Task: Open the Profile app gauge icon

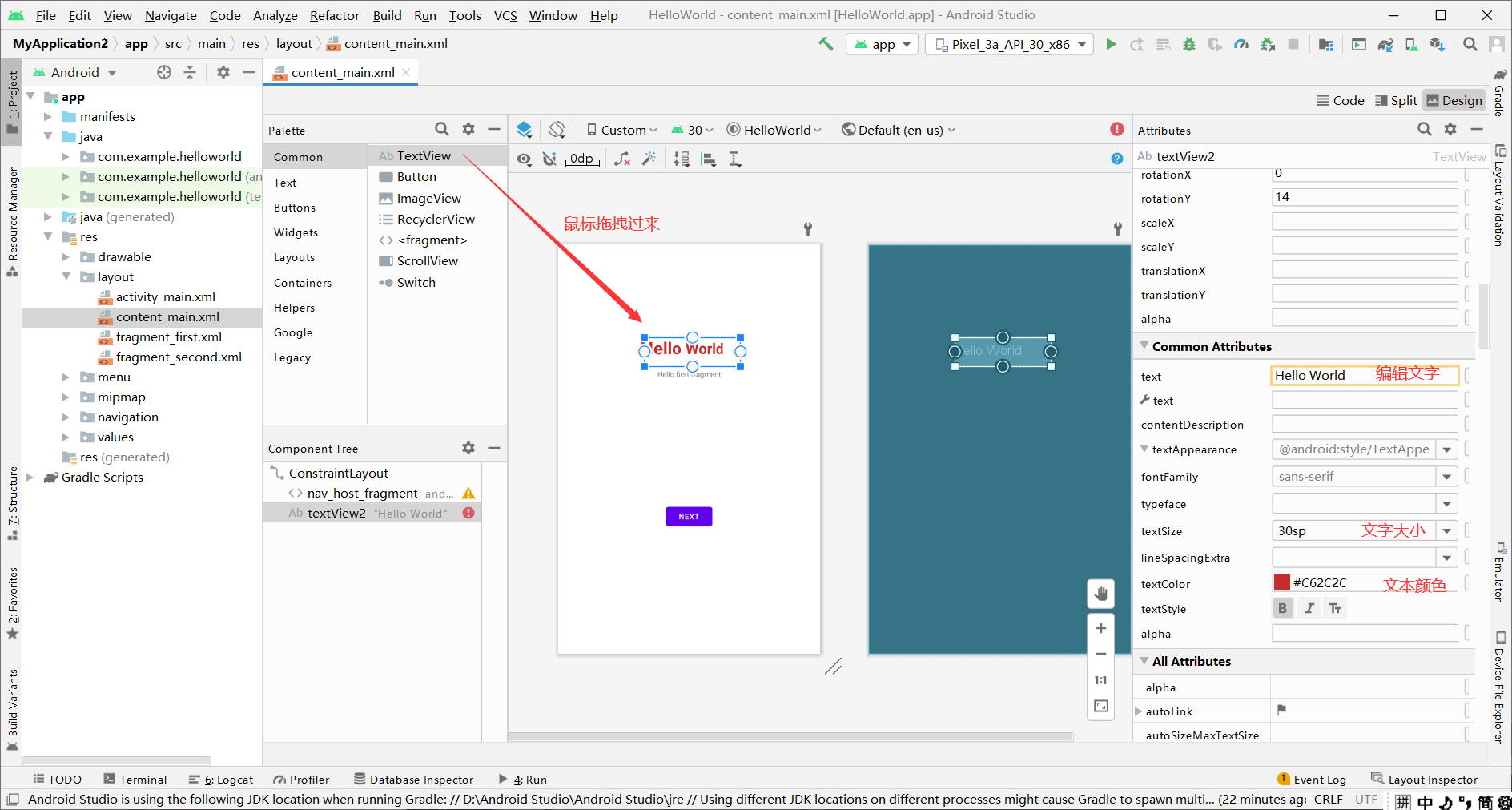Action: point(1241,44)
